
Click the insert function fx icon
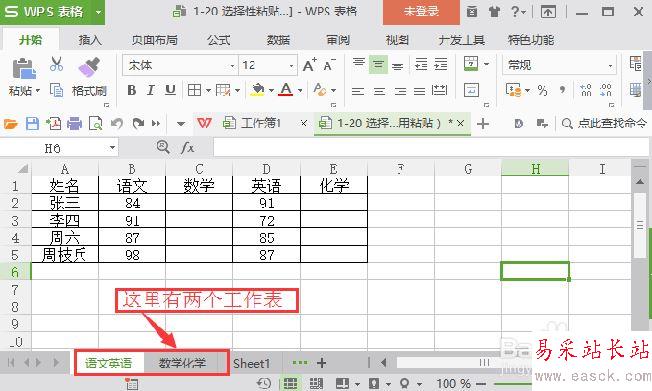tap(188, 147)
